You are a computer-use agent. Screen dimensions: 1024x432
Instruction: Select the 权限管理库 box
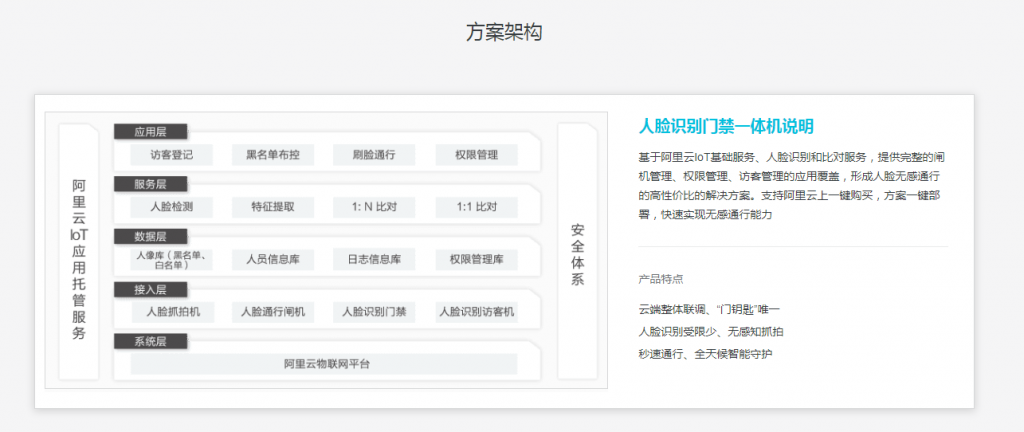tap(476, 260)
